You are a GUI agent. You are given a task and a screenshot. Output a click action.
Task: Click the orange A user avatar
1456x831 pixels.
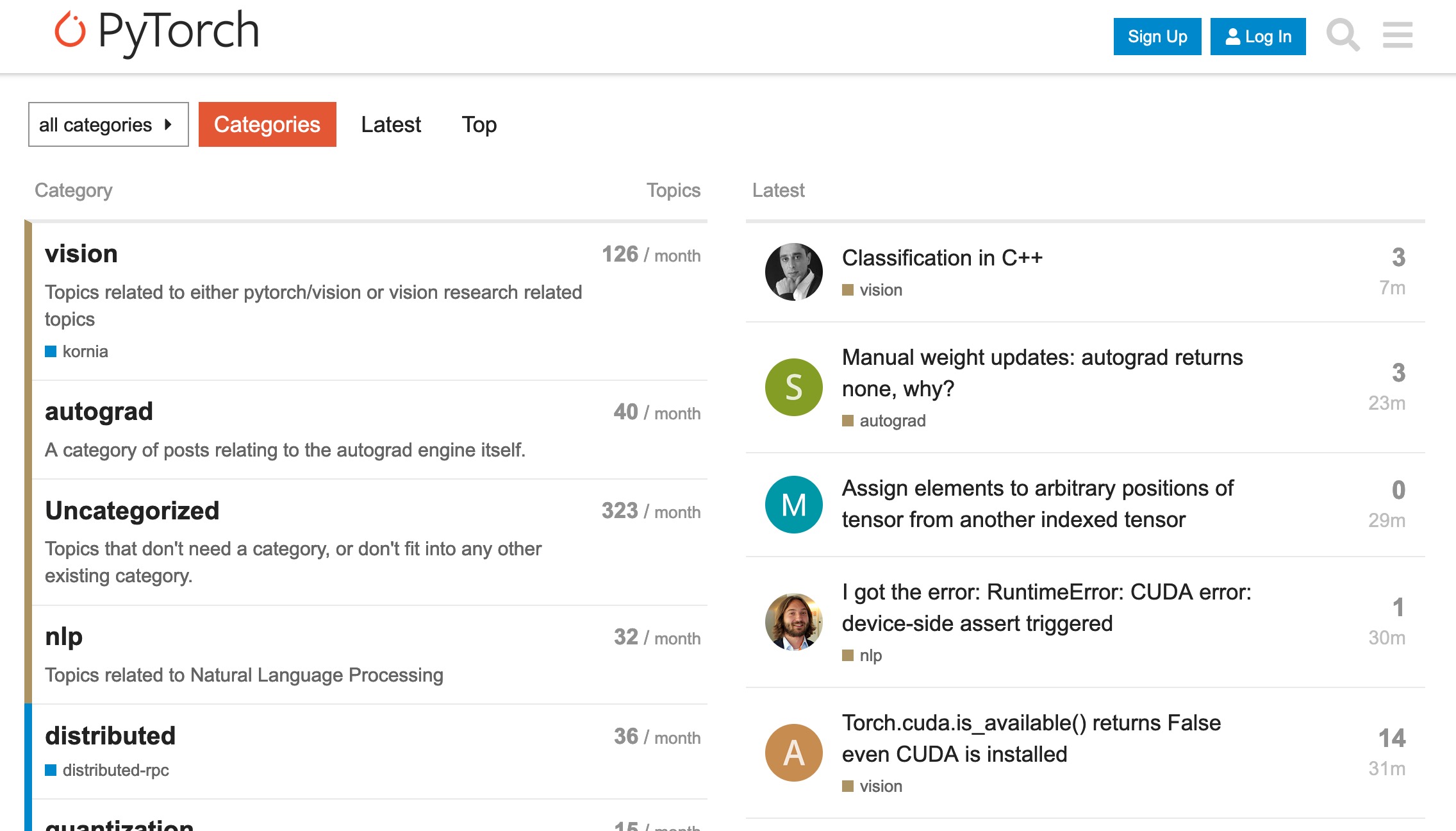pyautogui.click(x=793, y=753)
